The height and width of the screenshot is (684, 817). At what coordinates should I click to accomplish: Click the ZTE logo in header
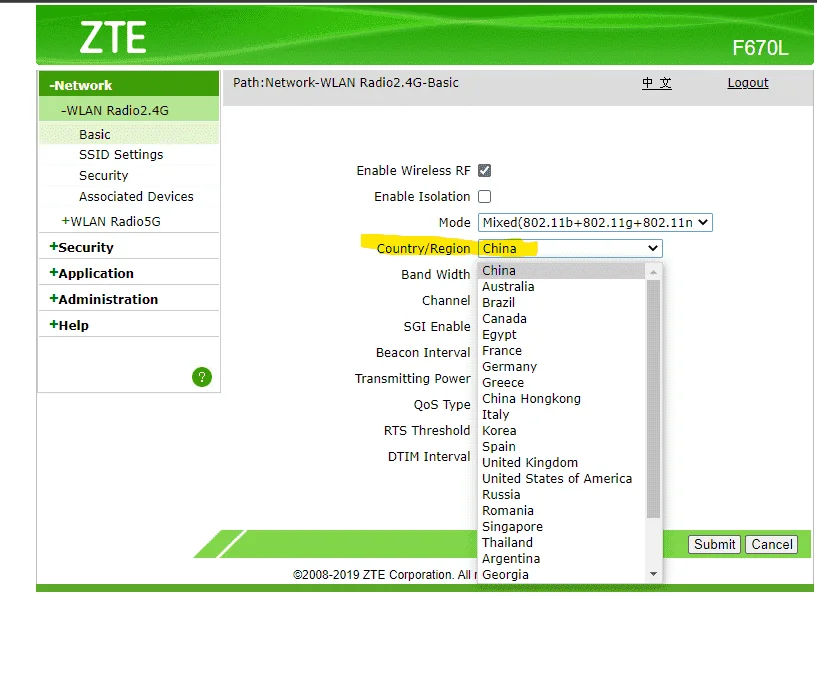pos(113,38)
